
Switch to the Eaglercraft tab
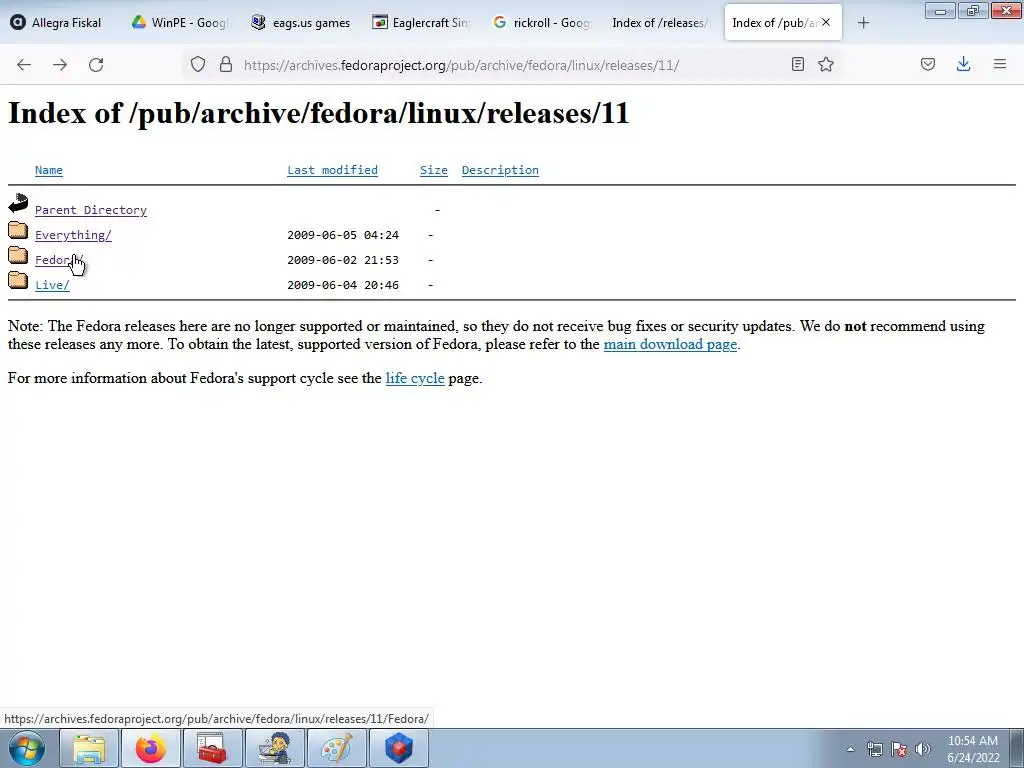coord(421,23)
